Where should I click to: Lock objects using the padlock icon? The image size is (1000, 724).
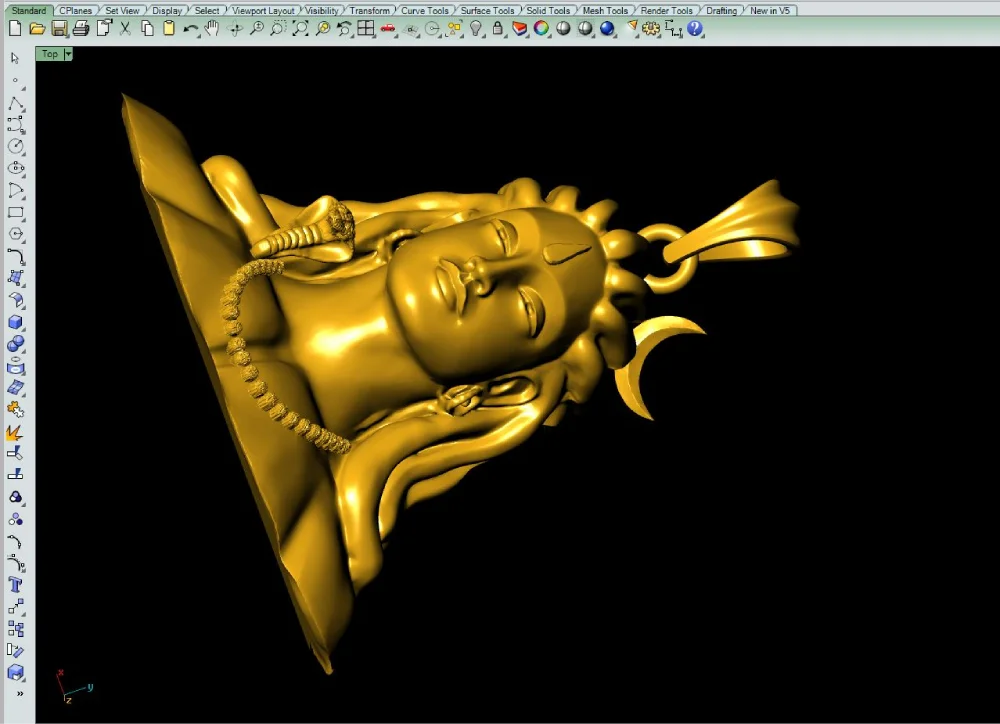pos(497,28)
